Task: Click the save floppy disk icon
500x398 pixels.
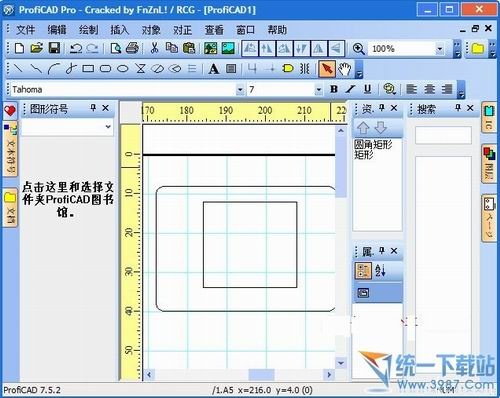Action: pos(54,48)
